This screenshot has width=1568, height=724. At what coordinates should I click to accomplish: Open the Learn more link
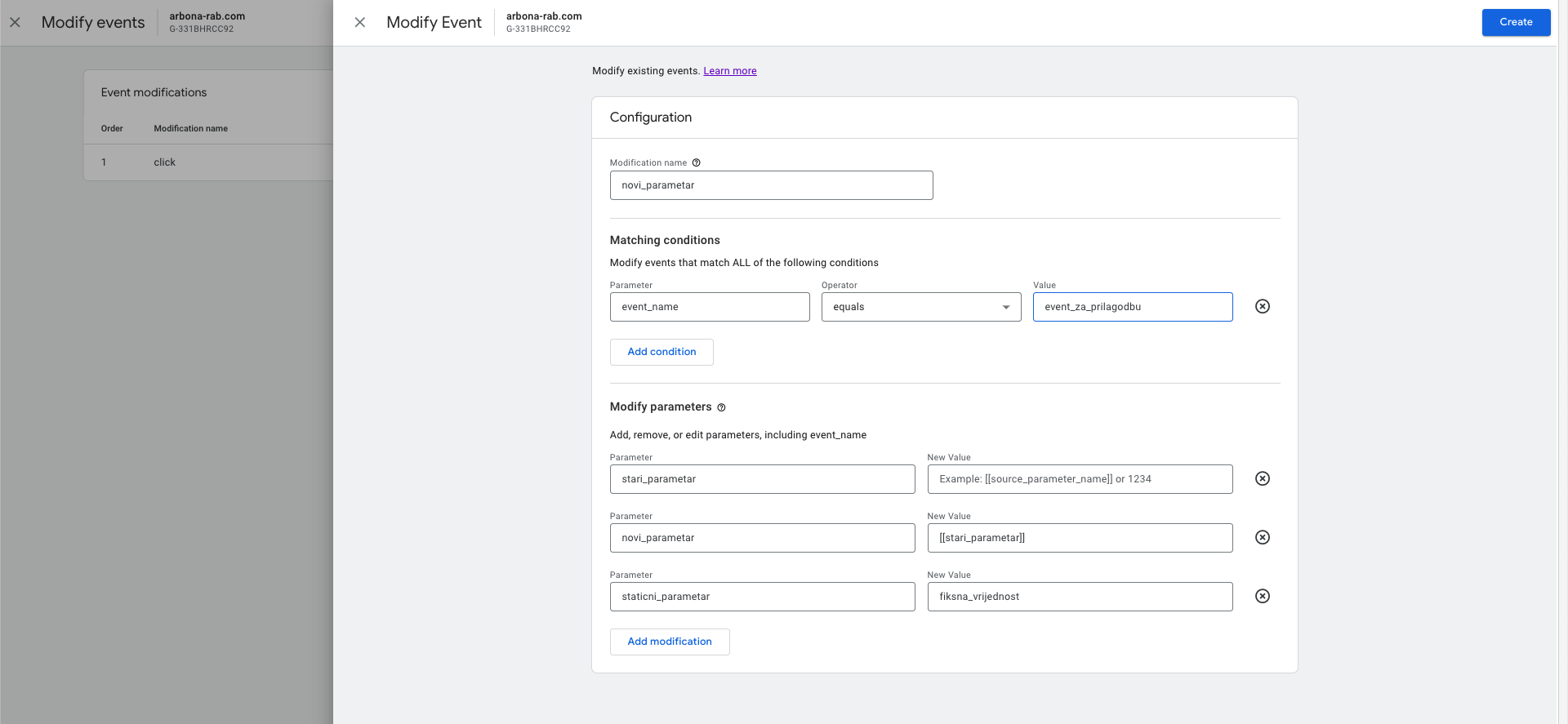[730, 71]
